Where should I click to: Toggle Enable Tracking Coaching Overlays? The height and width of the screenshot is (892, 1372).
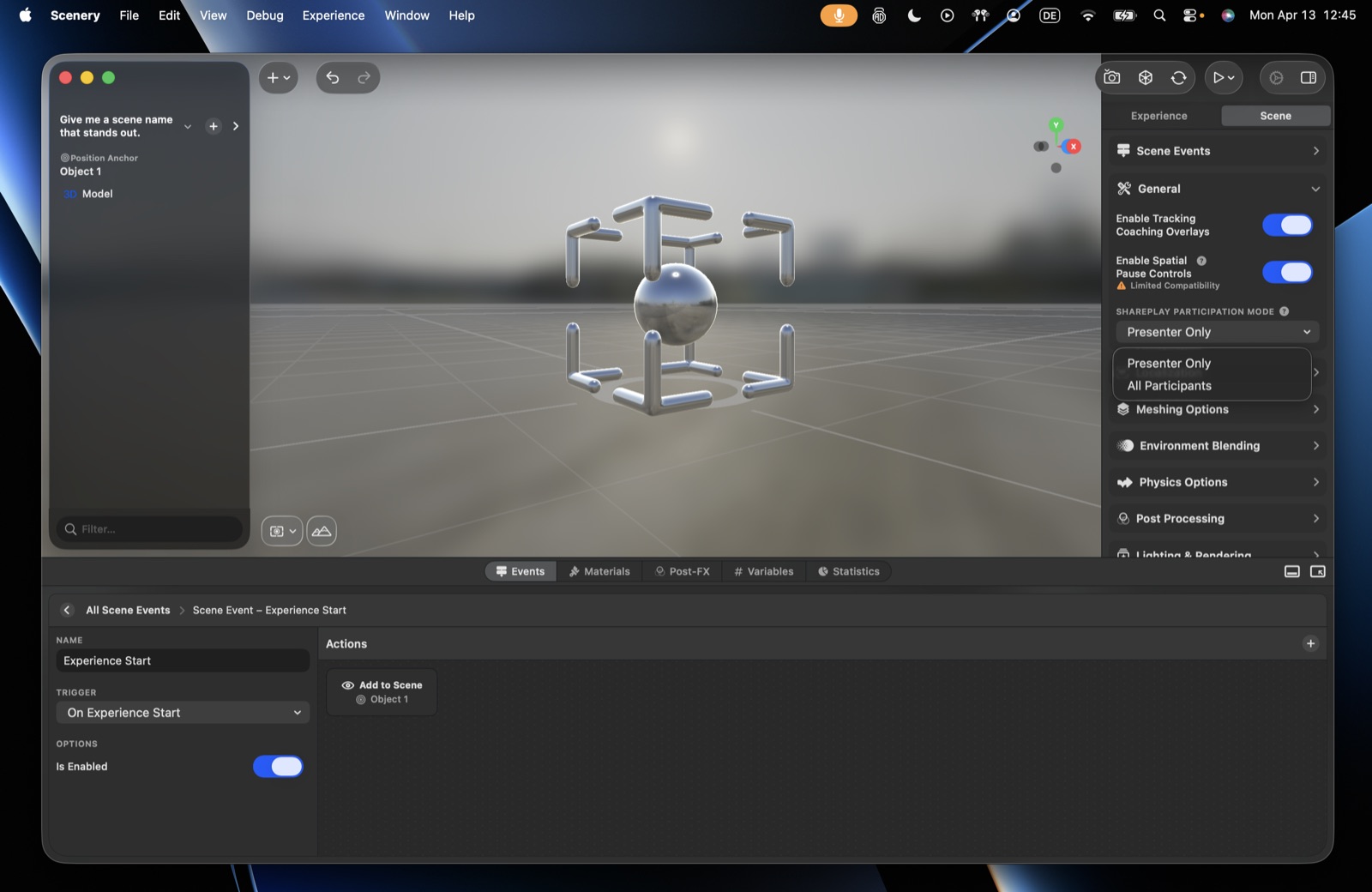[1287, 225]
